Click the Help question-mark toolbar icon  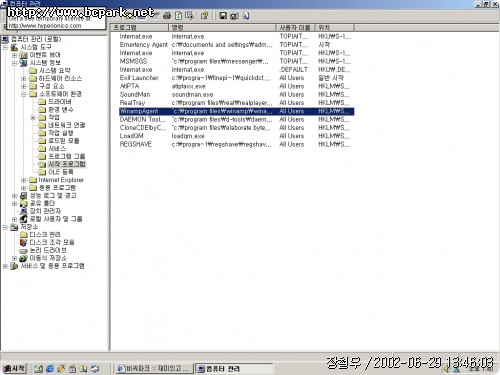pos(204,15)
